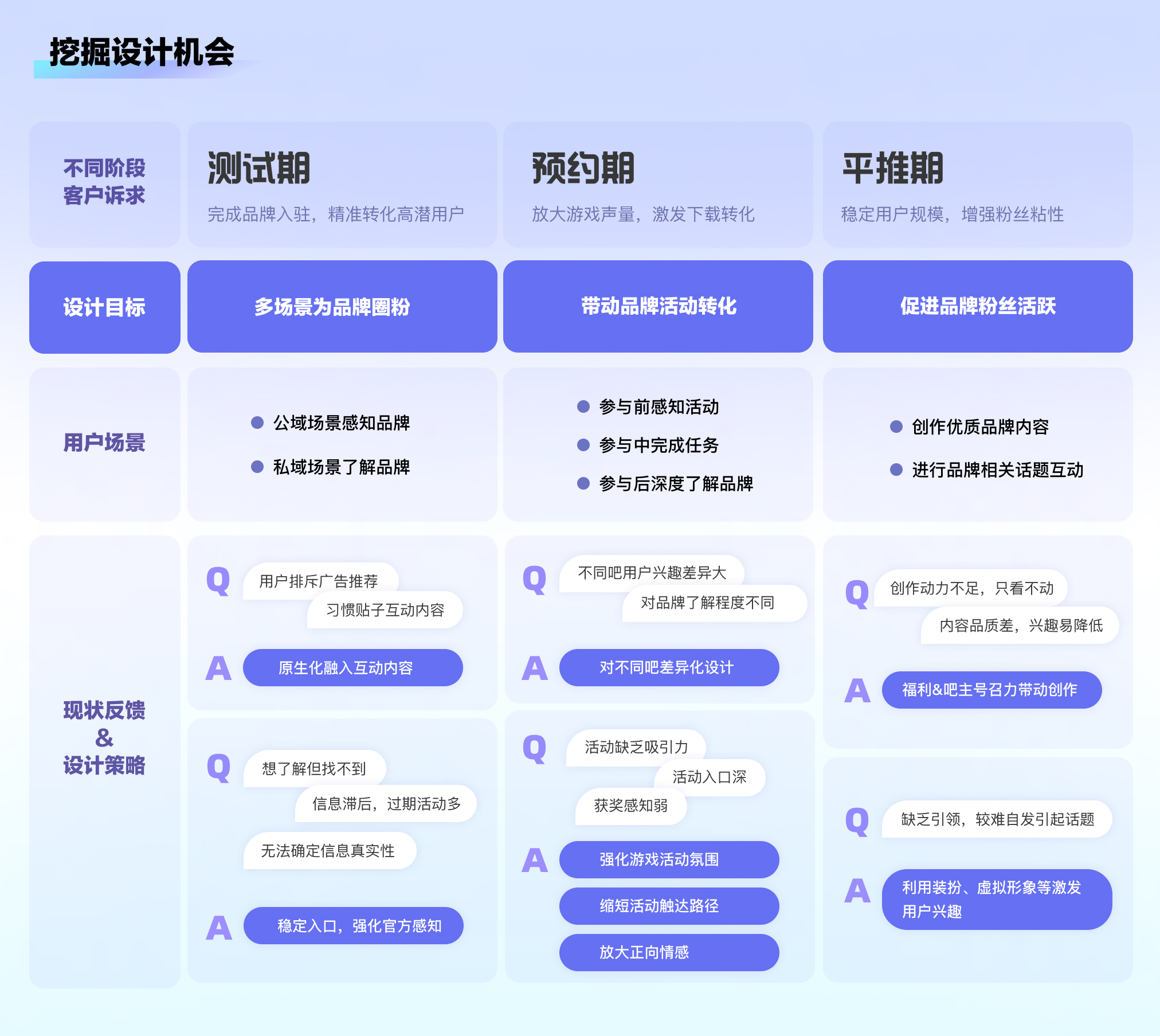Screen dimensions: 1160x1036
Task: Click the Q icon next to 想了解但找不到
Action: point(218,768)
